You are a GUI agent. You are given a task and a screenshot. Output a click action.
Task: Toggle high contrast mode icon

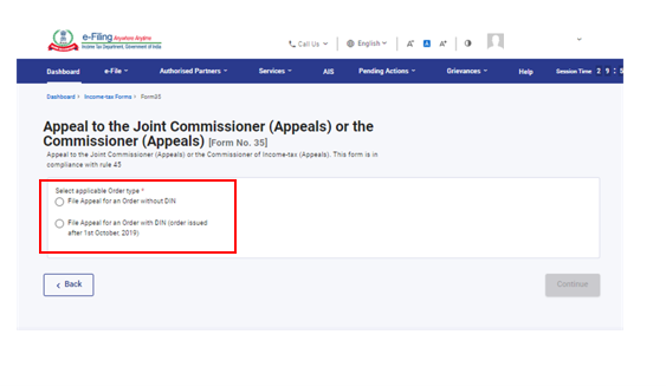(x=468, y=43)
